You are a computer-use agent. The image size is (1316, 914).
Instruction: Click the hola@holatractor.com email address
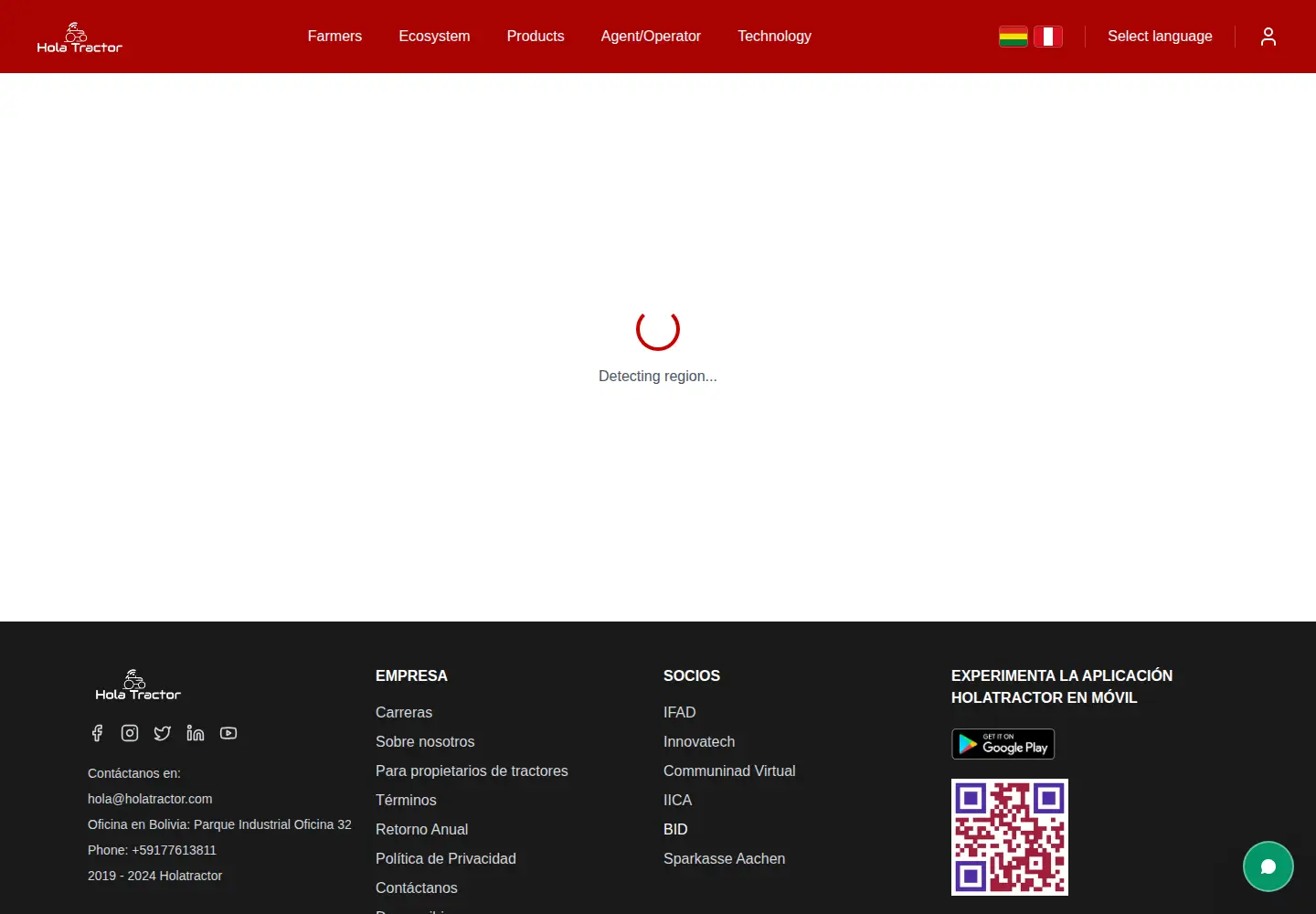pos(150,799)
